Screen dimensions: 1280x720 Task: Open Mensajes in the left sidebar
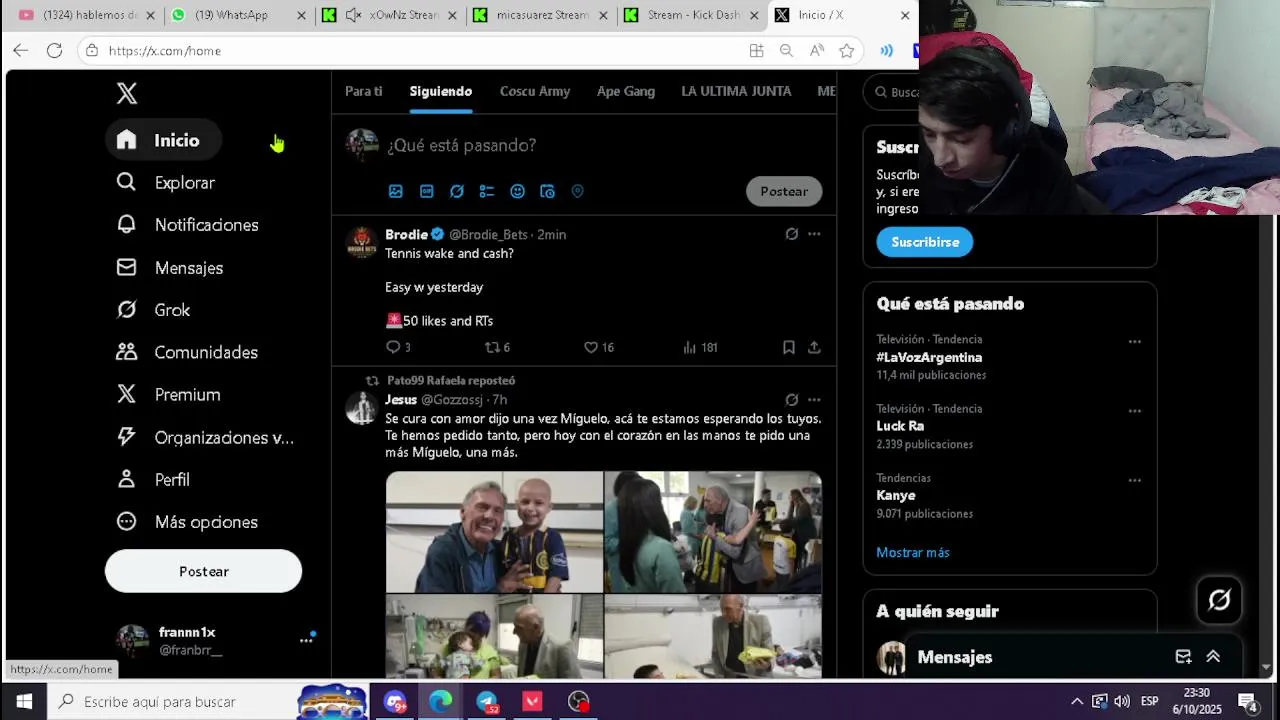pyautogui.click(x=170, y=268)
